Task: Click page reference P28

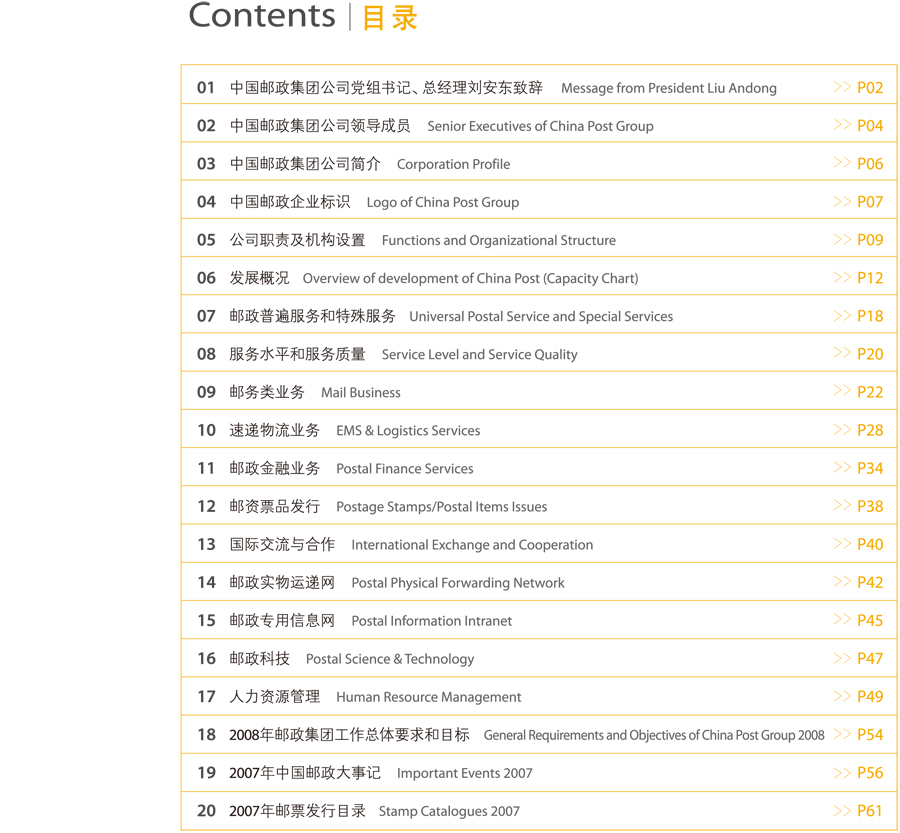Action: coord(870,431)
